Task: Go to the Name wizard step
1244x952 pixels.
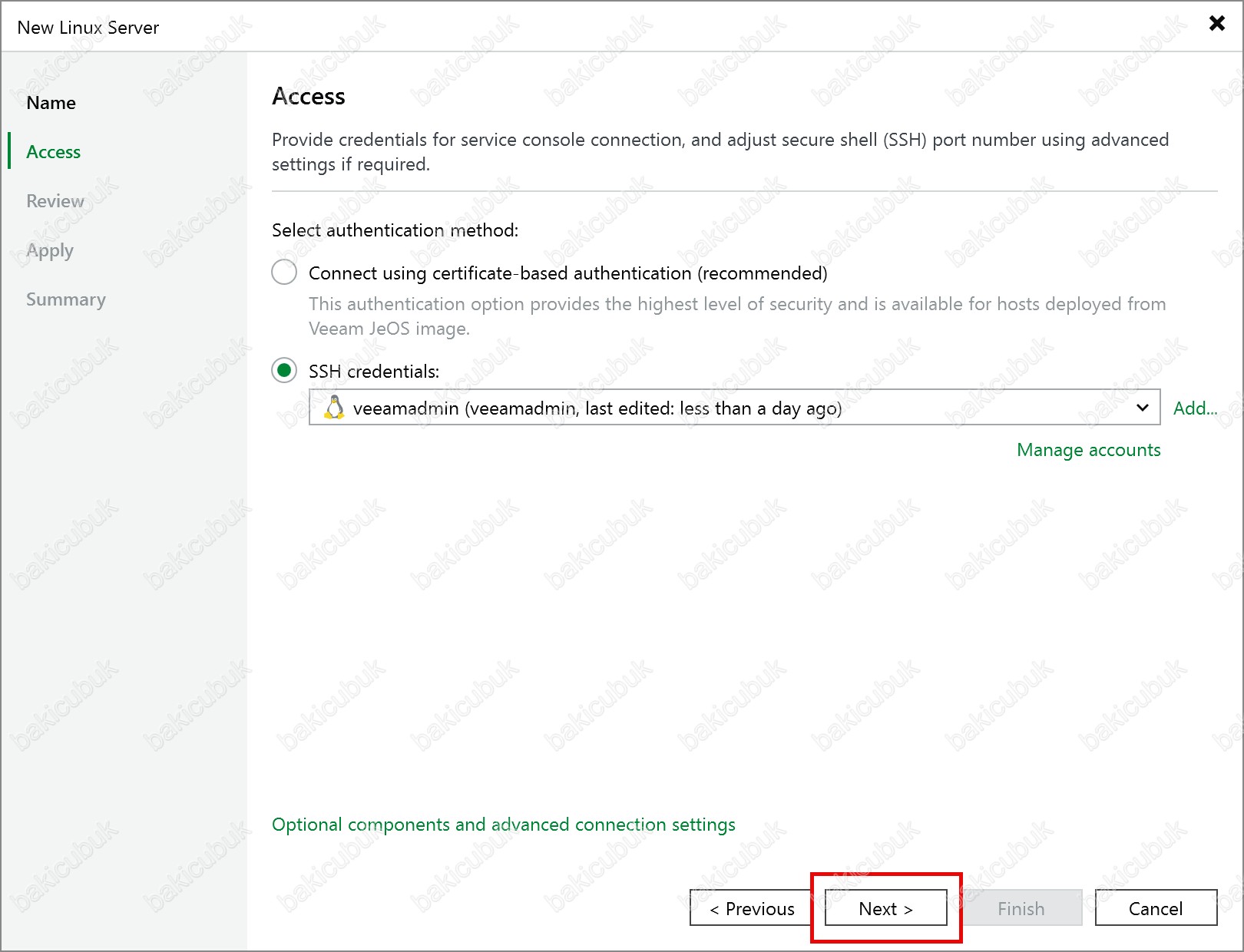Action: point(51,103)
